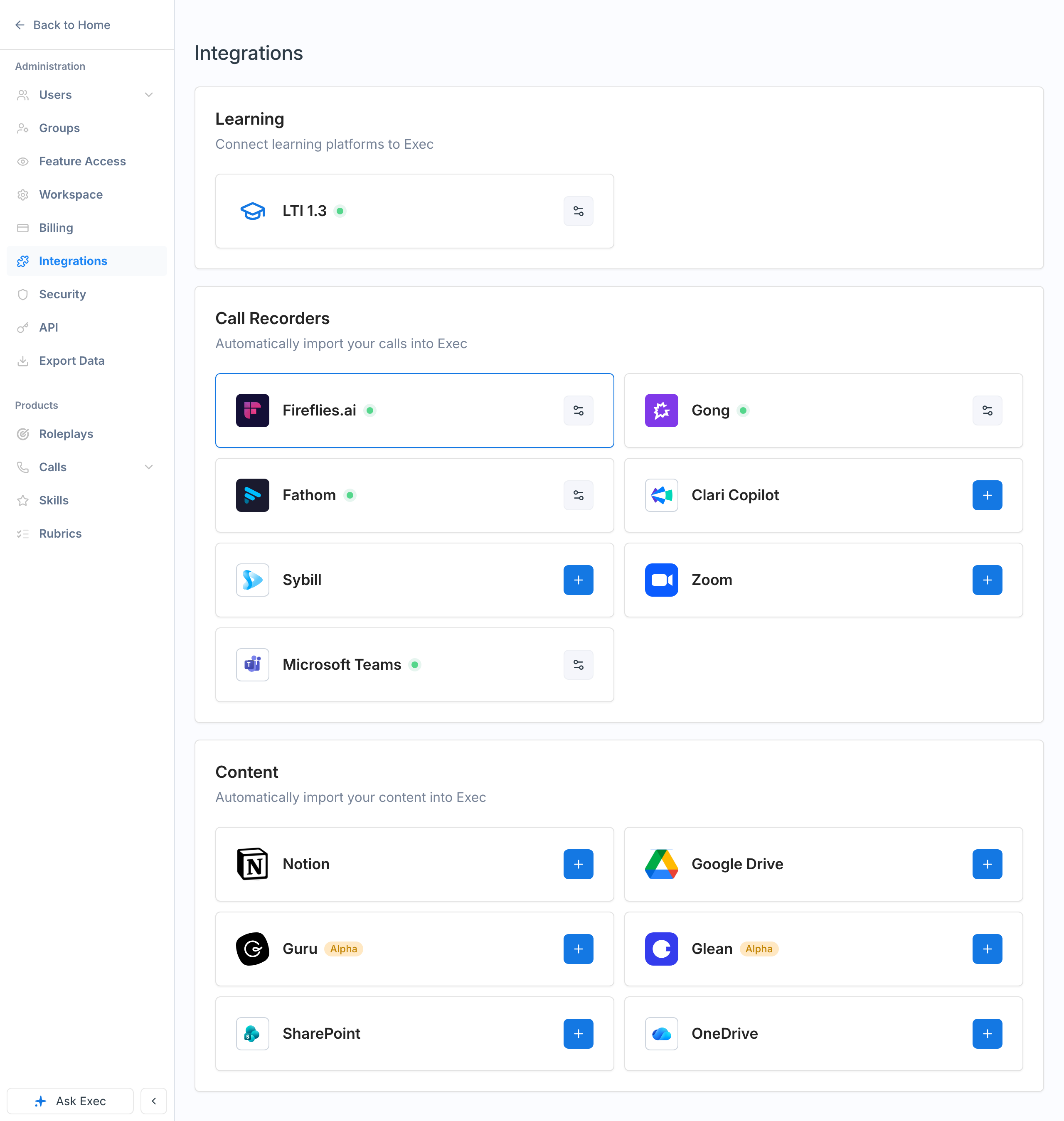Open Gong integration settings icon
Image resolution: width=1064 pixels, height=1121 pixels.
(987, 411)
